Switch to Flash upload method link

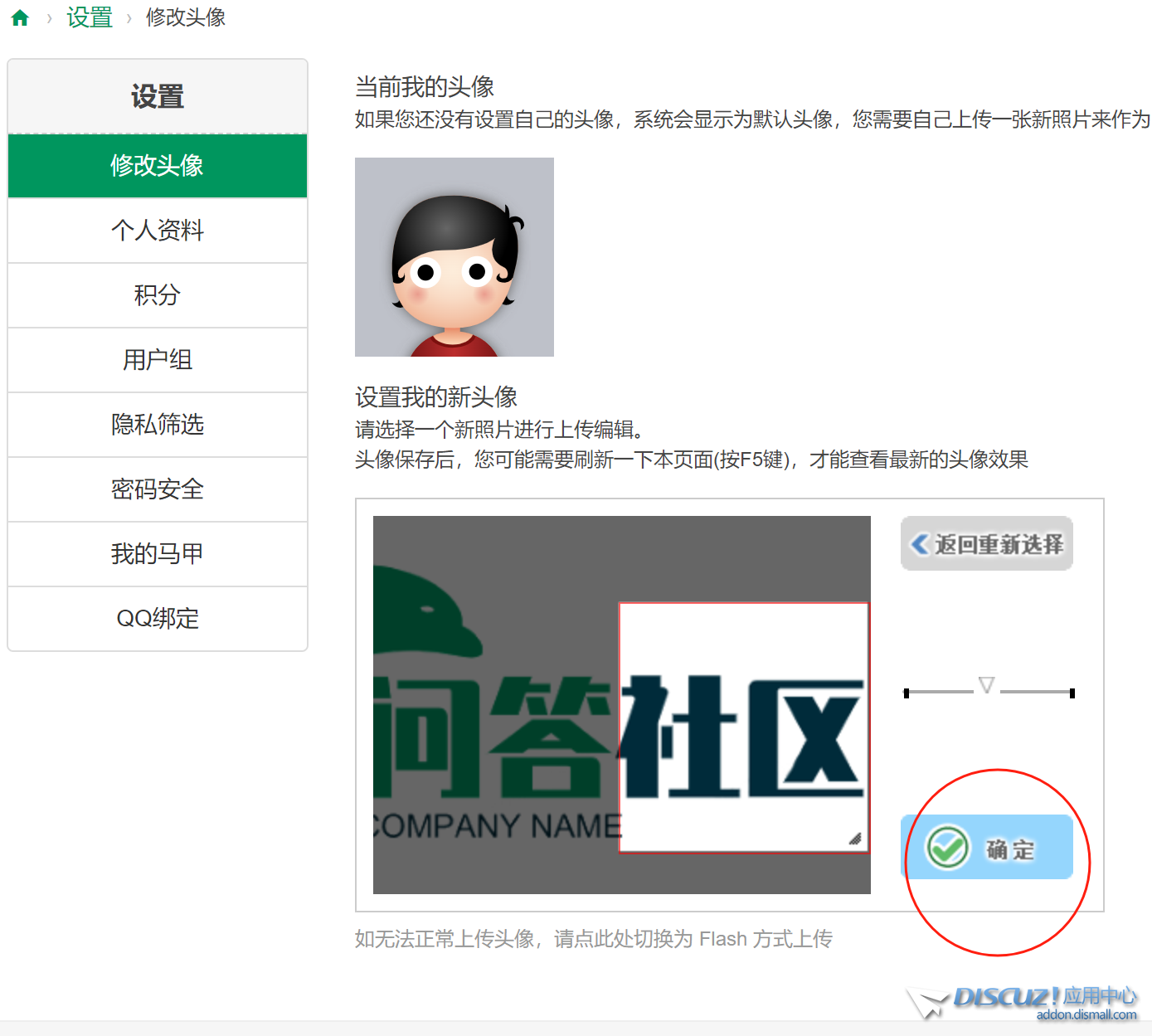(594, 939)
